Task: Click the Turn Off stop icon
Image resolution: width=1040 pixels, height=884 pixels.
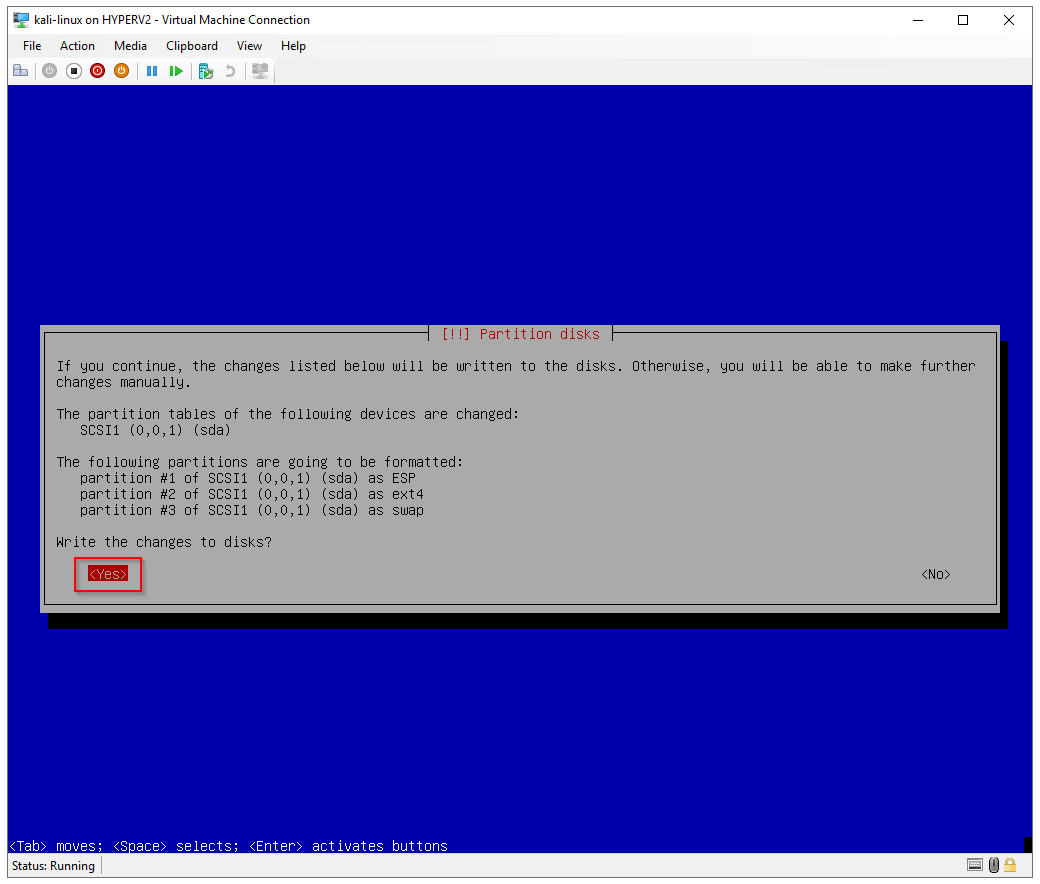Action: pyautogui.click(x=74, y=71)
